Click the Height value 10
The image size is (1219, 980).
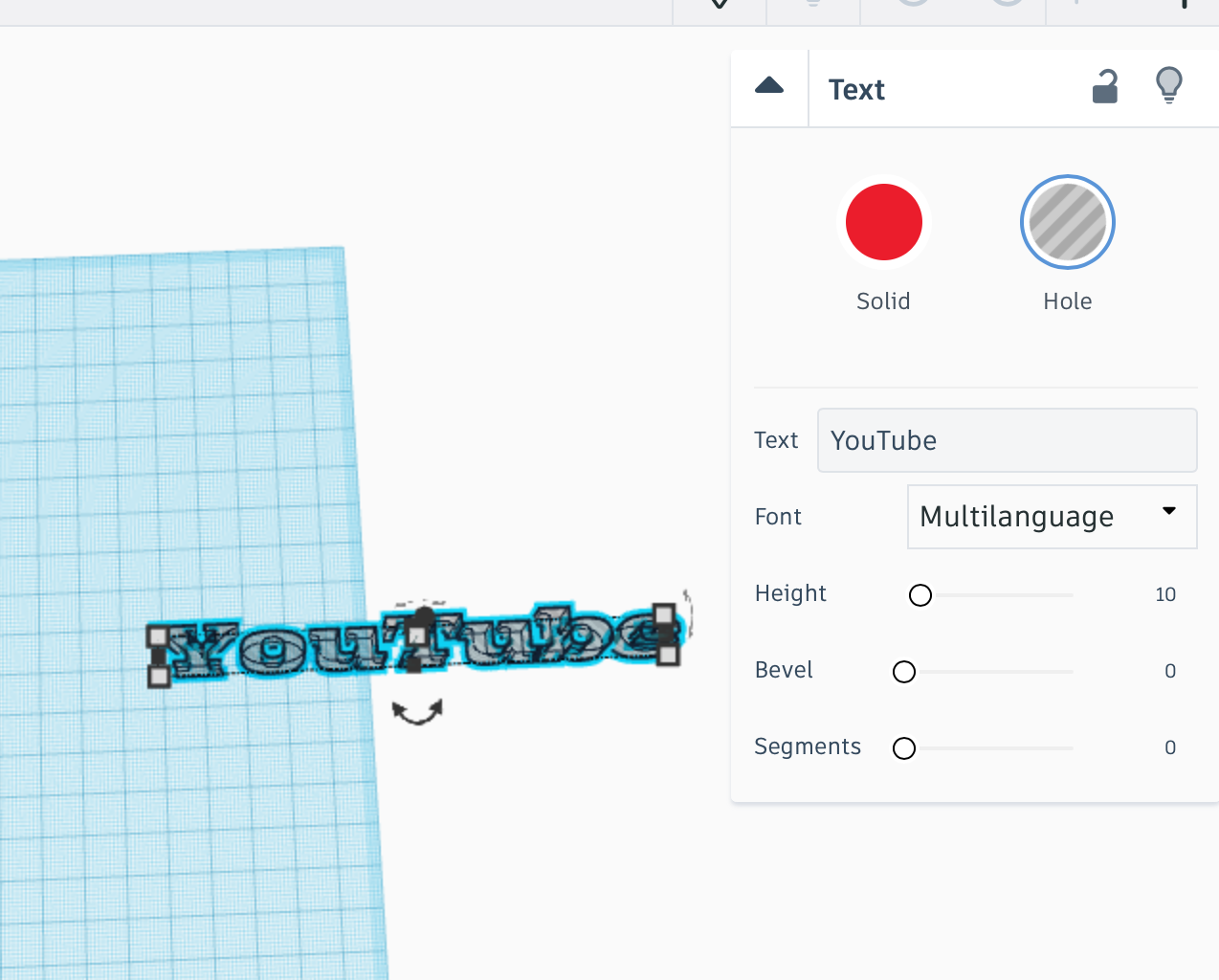pyautogui.click(x=1165, y=594)
